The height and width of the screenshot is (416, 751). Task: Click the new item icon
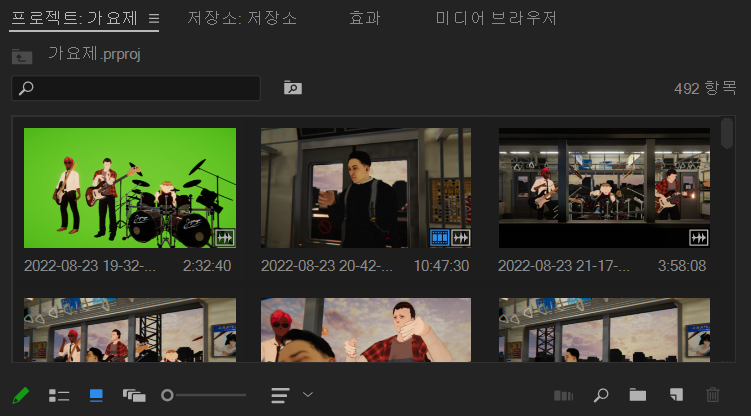pyautogui.click(x=676, y=395)
